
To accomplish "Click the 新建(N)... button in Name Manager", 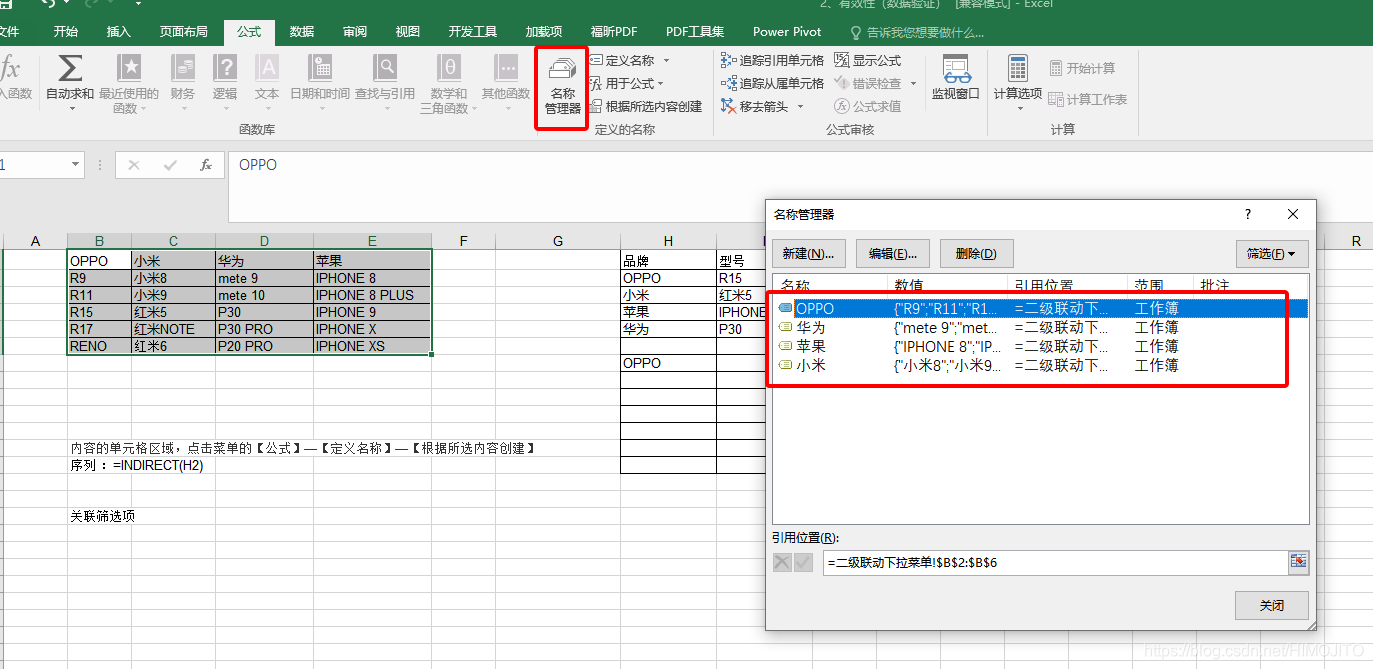I will coord(809,253).
